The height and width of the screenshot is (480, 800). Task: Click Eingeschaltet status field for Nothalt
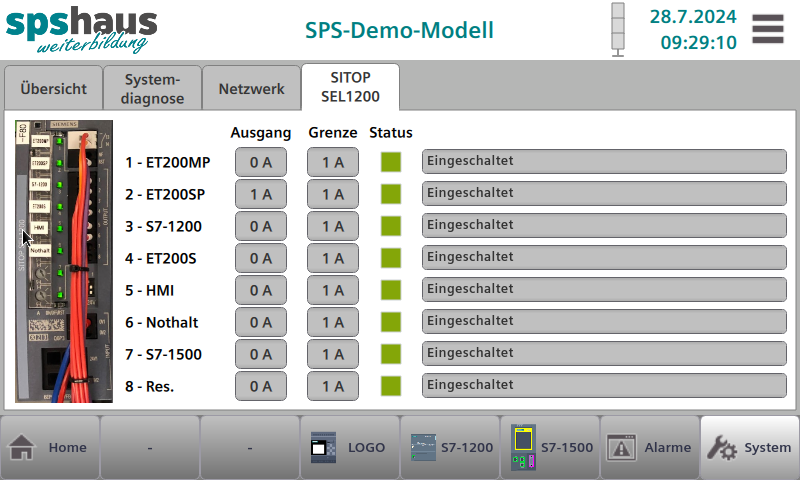(604, 322)
